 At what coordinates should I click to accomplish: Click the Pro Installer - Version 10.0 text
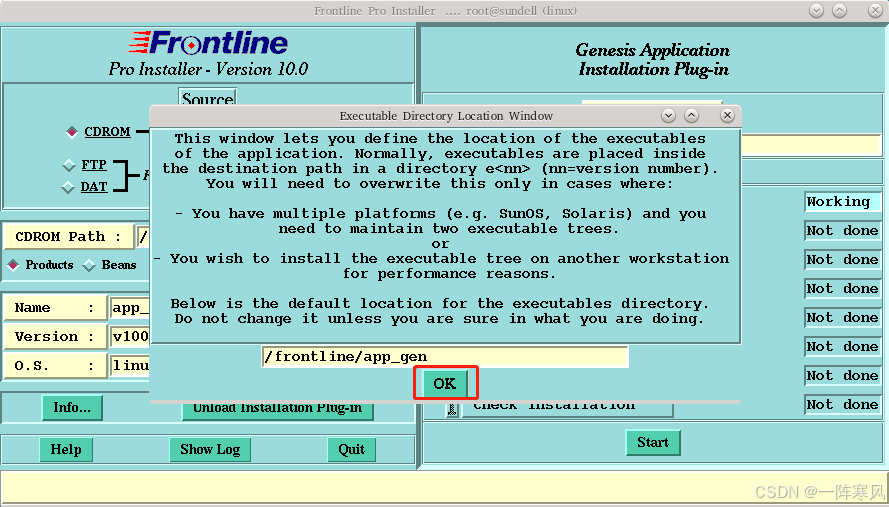pos(208,69)
